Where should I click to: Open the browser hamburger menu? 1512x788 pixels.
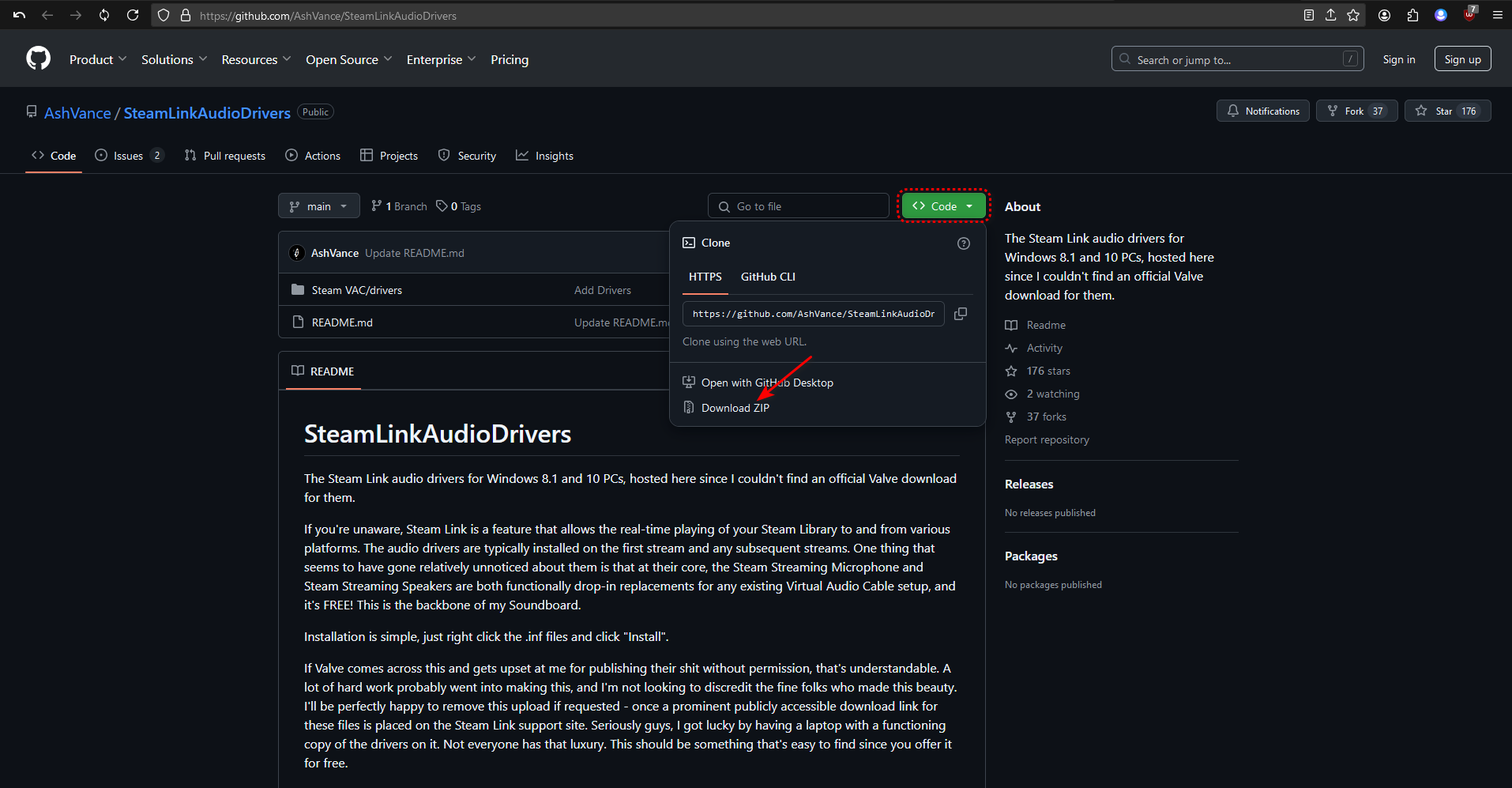tap(1497, 15)
